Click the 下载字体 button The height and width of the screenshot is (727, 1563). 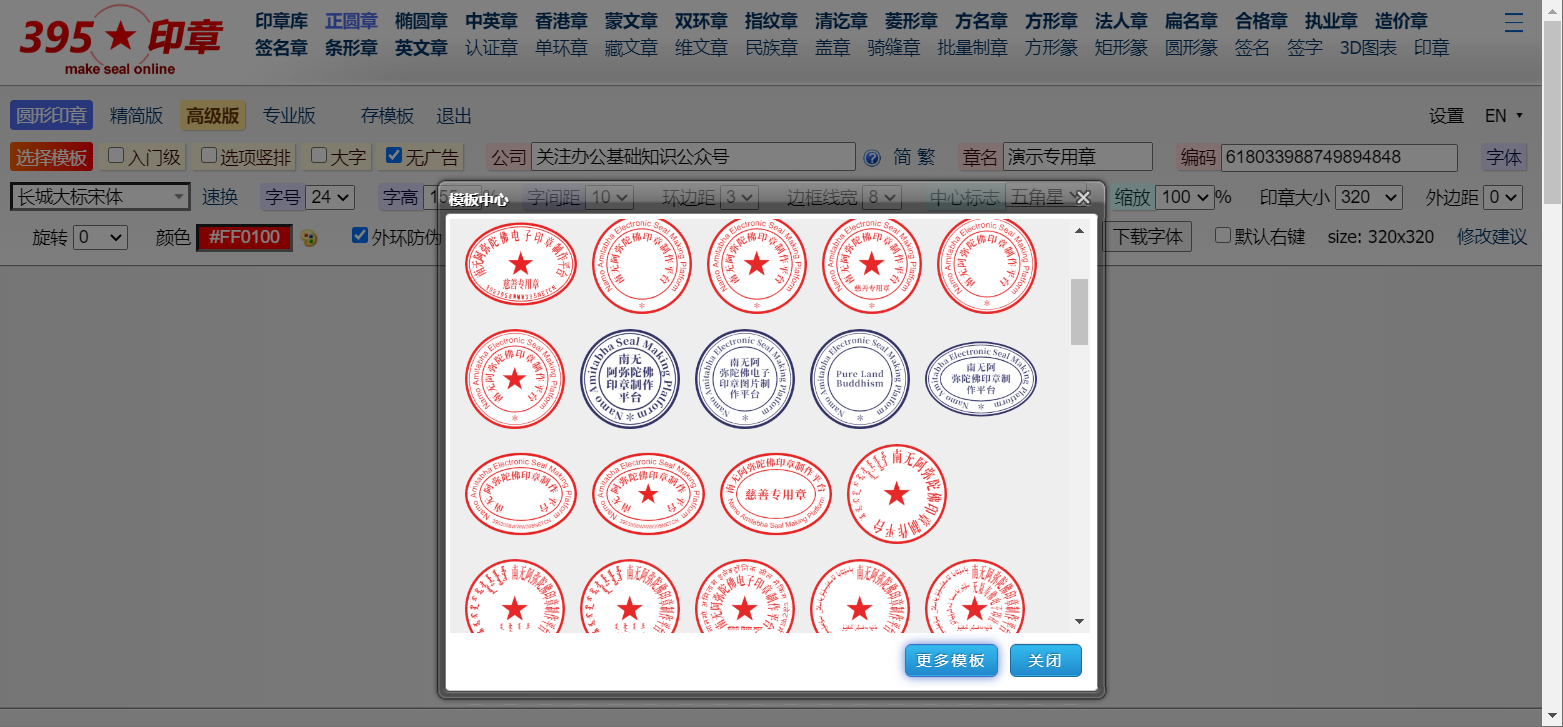tap(1147, 237)
